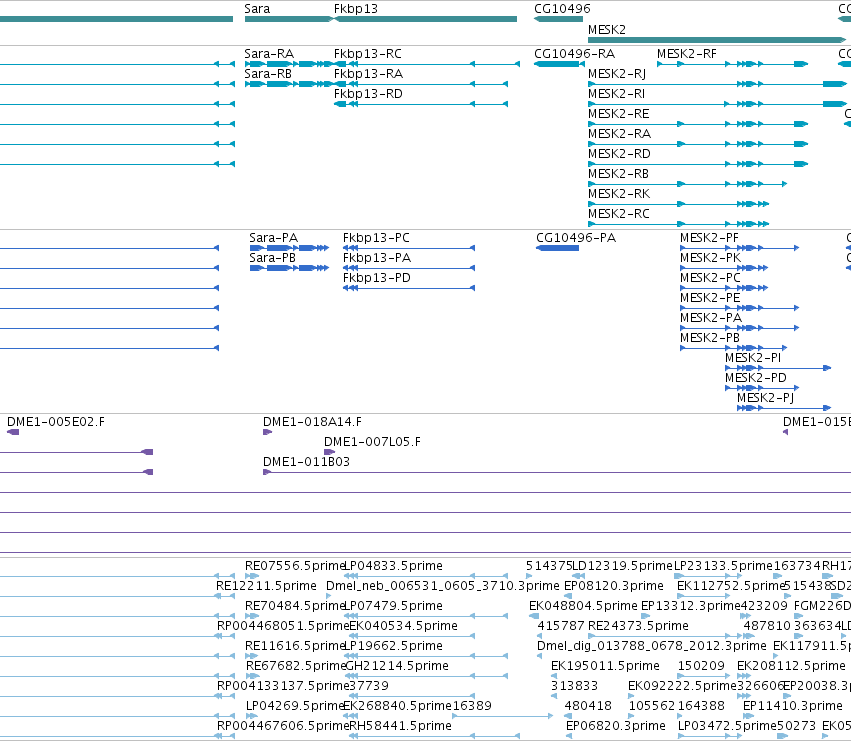Select transcript Fkbp13-RC

click(x=367, y=54)
